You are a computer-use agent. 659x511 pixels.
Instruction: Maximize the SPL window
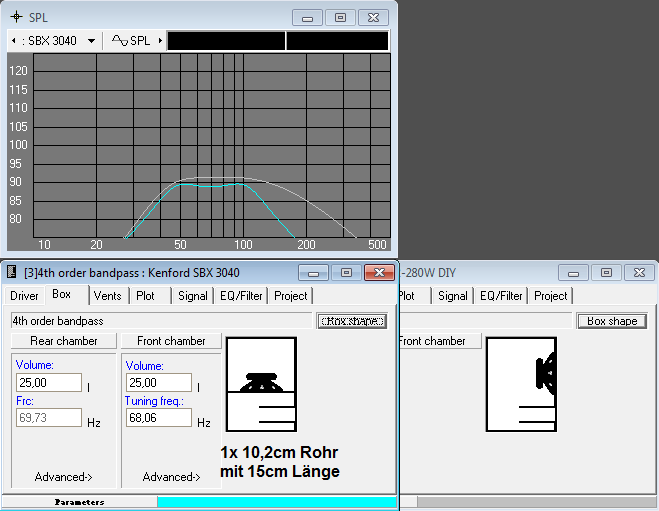(x=340, y=18)
